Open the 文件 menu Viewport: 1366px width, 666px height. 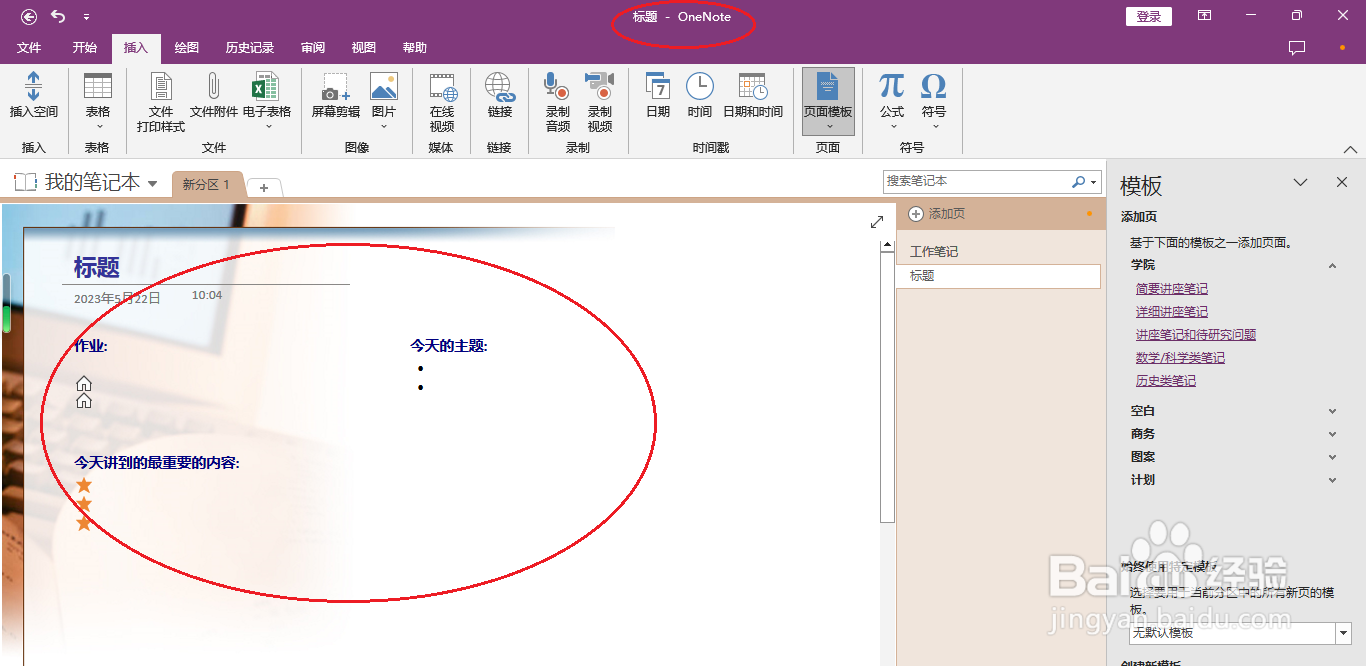pyautogui.click(x=29, y=48)
